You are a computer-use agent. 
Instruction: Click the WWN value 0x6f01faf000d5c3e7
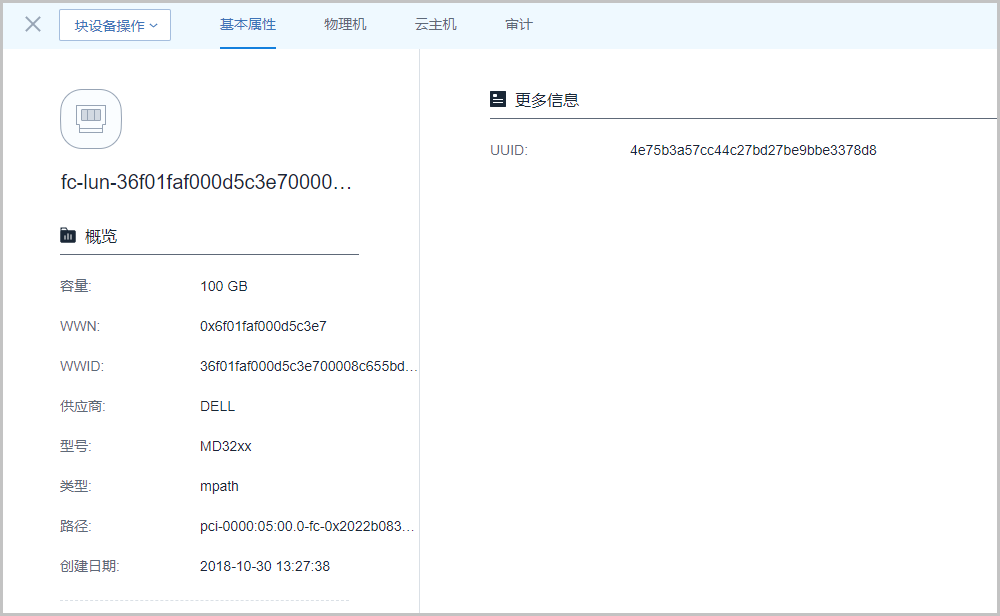263,326
